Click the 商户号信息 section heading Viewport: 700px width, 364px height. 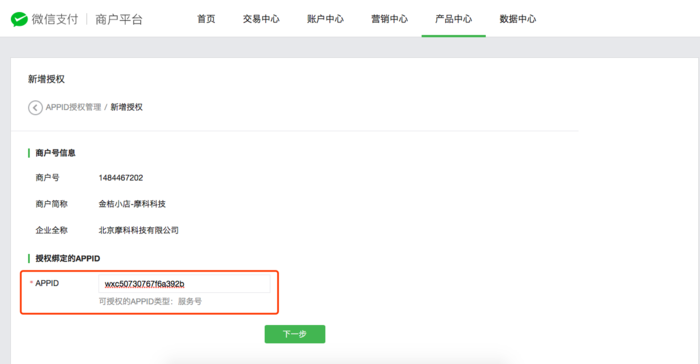(x=55, y=153)
